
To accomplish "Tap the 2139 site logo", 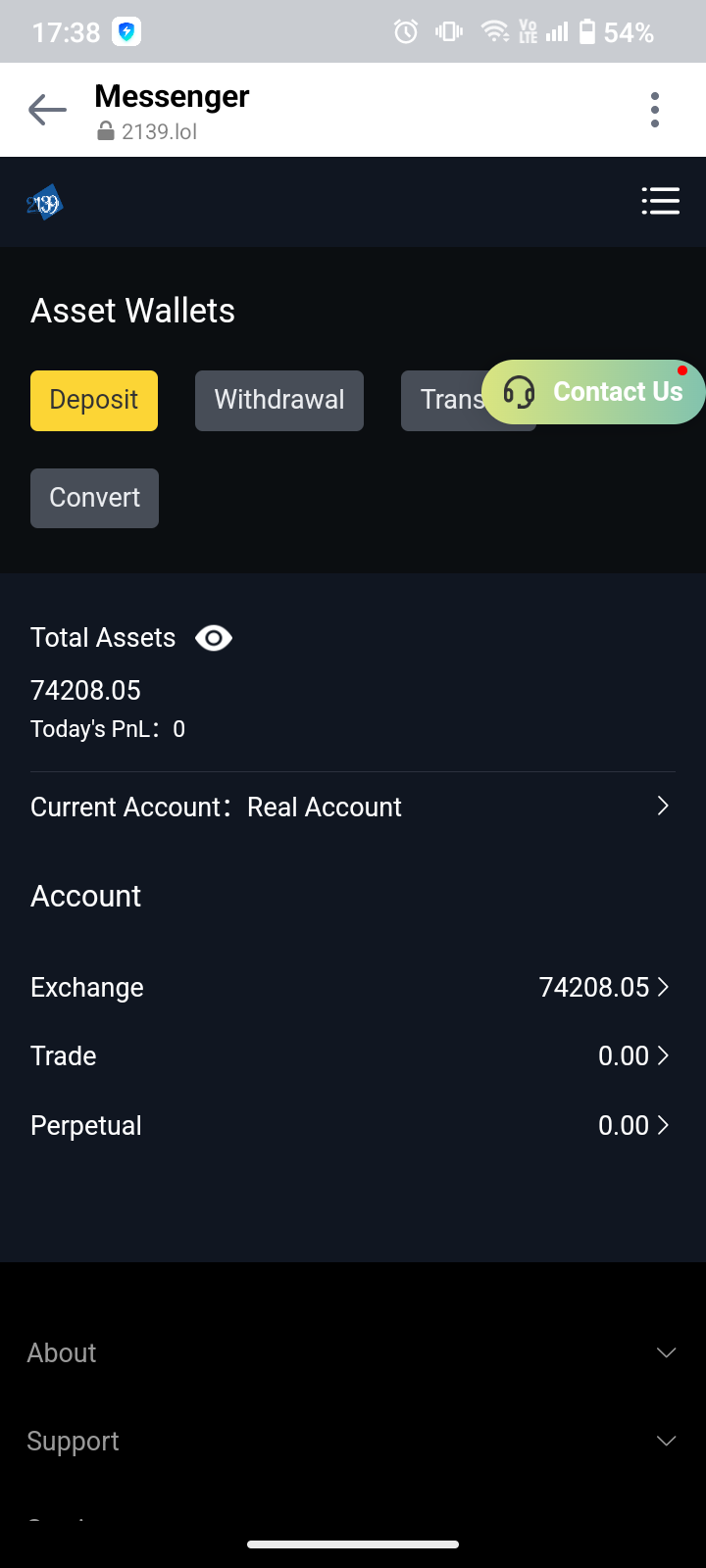I will click(x=45, y=203).
